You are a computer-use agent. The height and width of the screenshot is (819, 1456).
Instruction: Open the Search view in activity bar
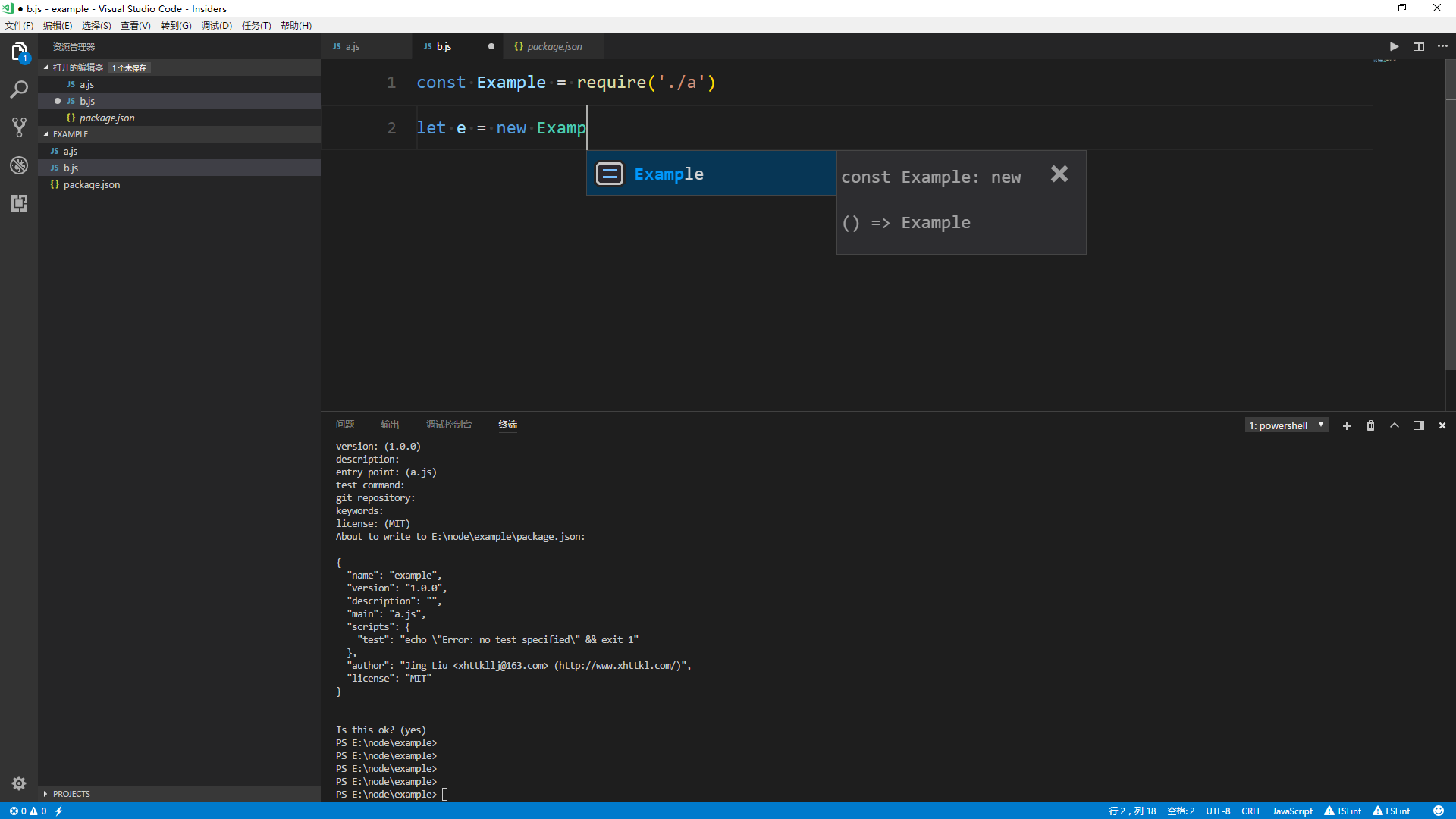[x=18, y=89]
